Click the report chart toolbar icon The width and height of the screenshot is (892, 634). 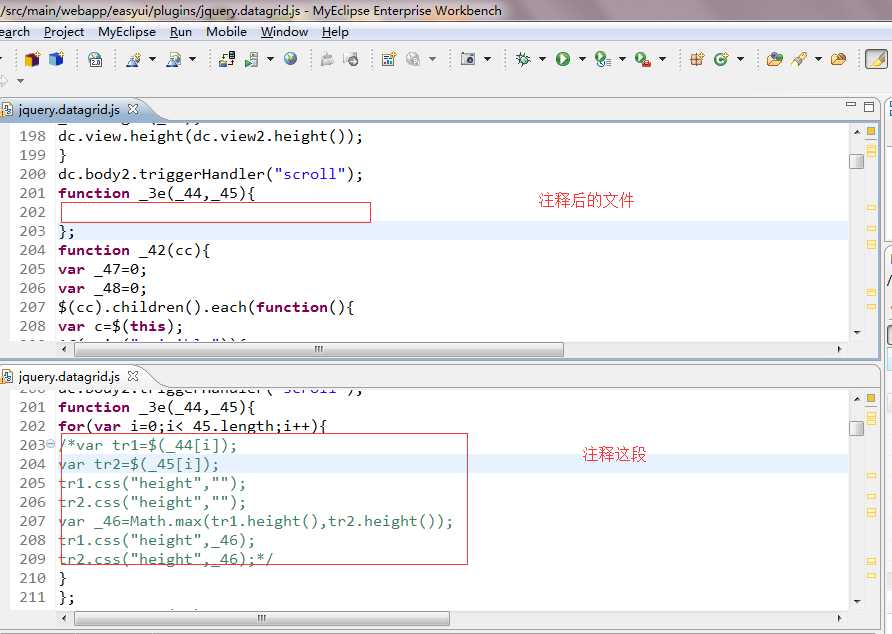[389, 59]
